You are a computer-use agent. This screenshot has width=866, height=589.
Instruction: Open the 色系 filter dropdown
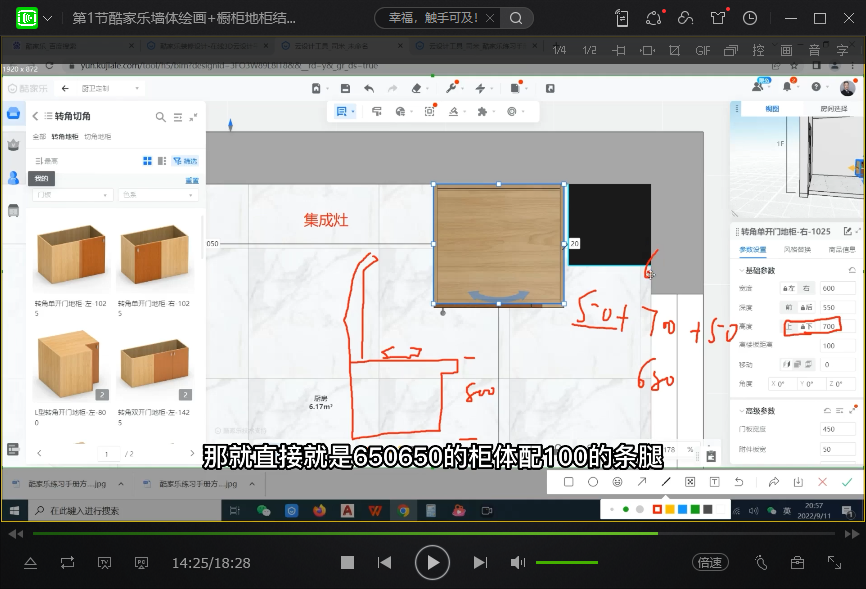[157, 195]
